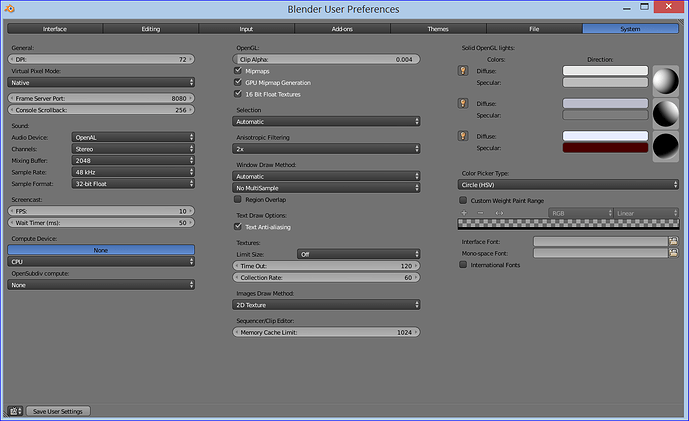Open editor type menu icon at bottom left
Image resolution: width=689 pixels, height=421 pixels.
[15, 411]
